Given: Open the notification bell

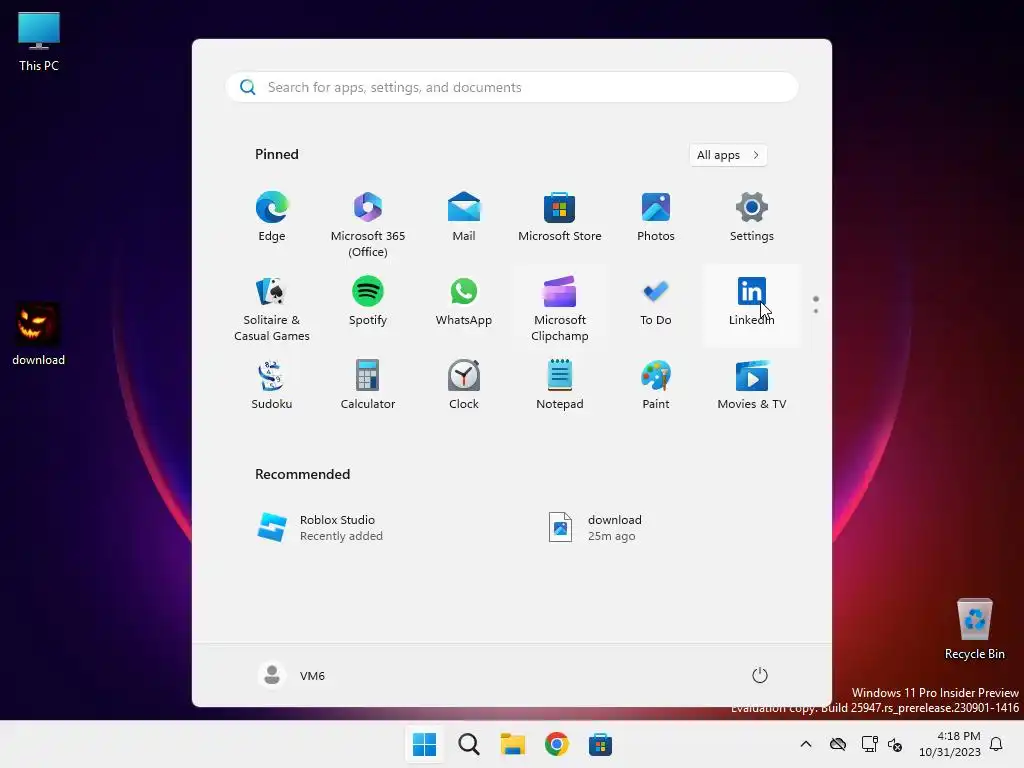Looking at the screenshot, I should 996,744.
